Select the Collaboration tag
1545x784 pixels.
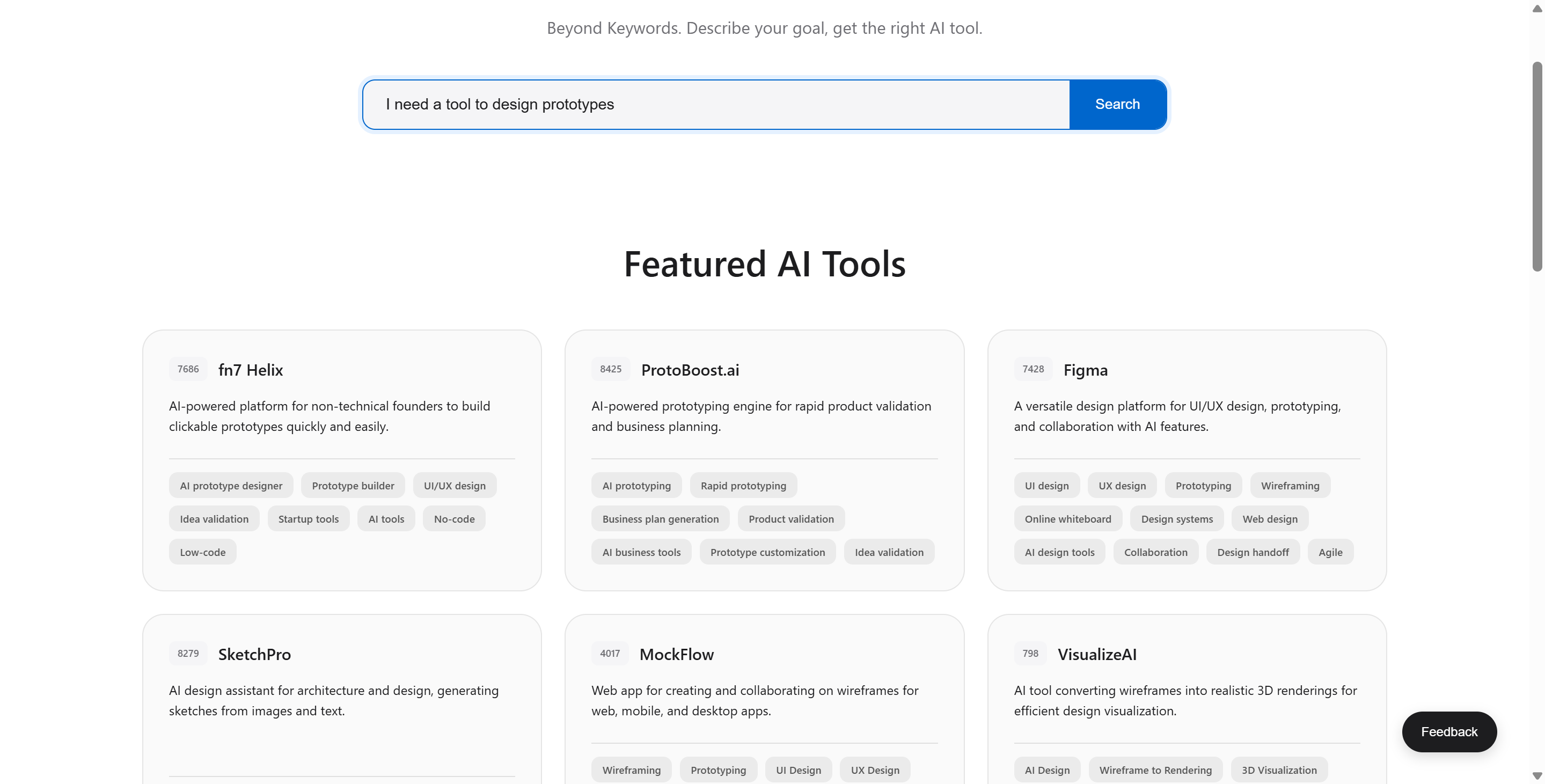pos(1156,552)
